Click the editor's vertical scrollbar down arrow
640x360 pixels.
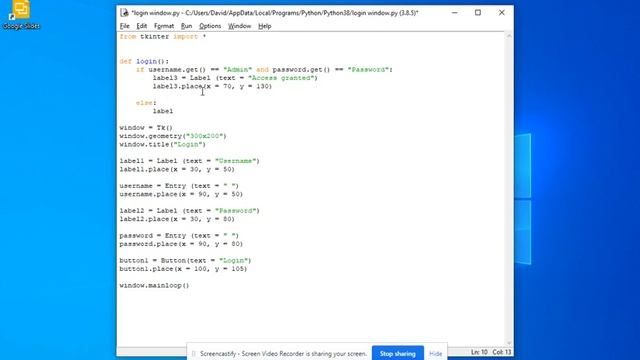point(509,343)
